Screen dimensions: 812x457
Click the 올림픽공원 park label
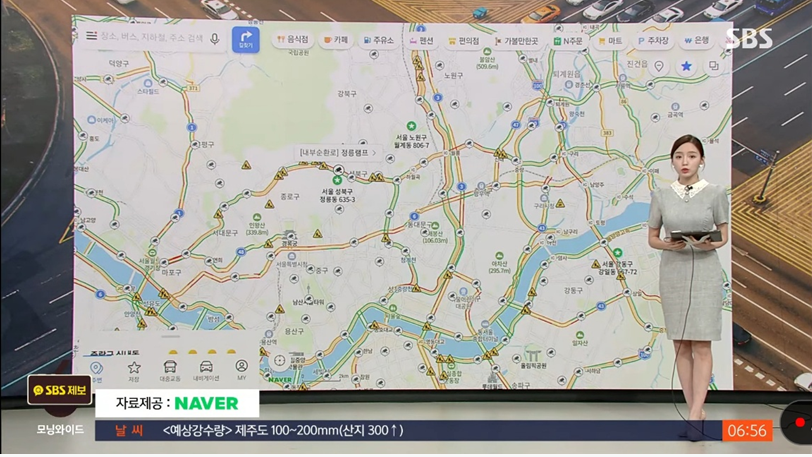[x=533, y=365]
